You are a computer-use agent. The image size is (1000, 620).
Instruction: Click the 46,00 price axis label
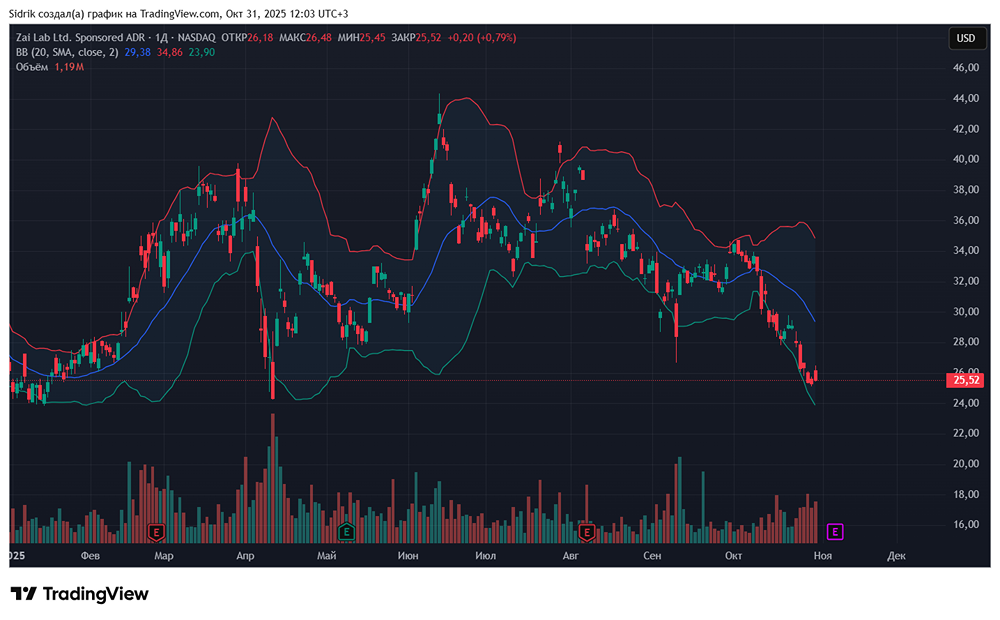tap(966, 68)
